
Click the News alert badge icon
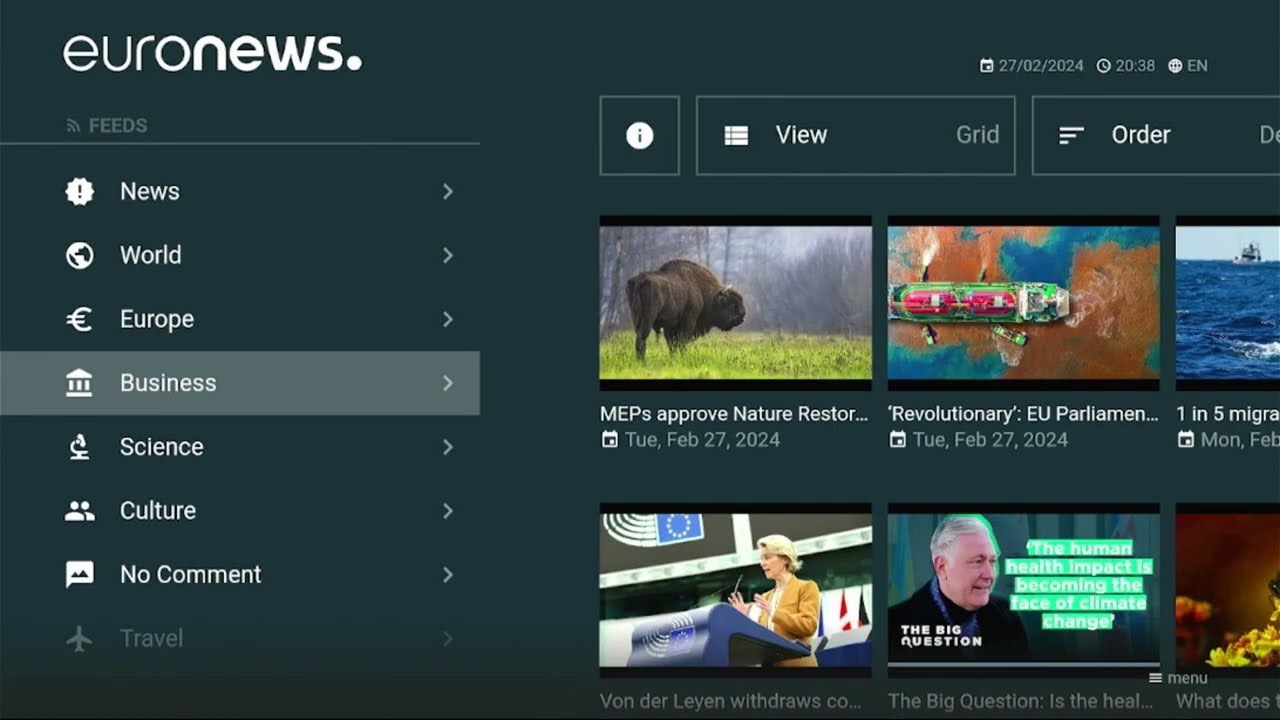coord(80,191)
